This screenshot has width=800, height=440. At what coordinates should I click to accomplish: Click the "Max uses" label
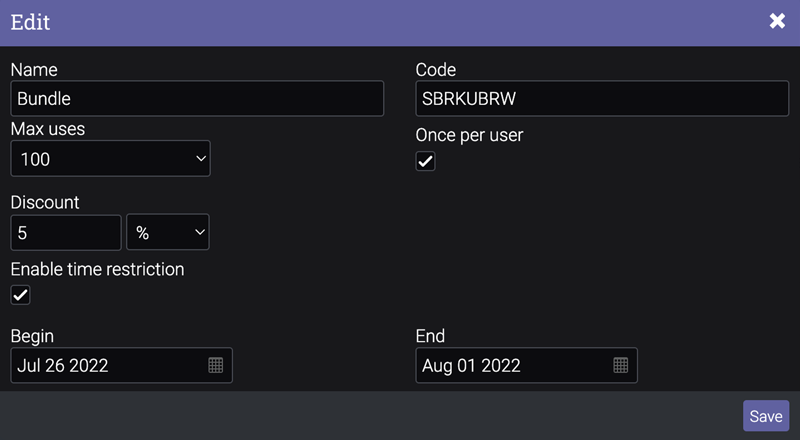[47, 129]
